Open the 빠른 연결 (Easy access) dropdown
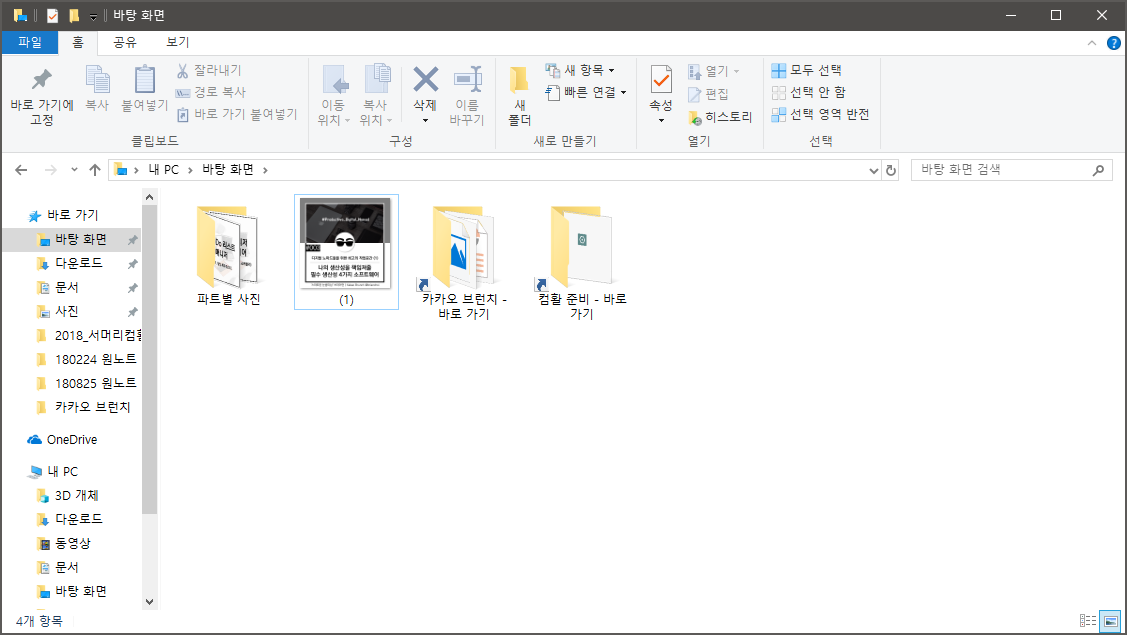The width and height of the screenshot is (1127, 635). [x=585, y=93]
